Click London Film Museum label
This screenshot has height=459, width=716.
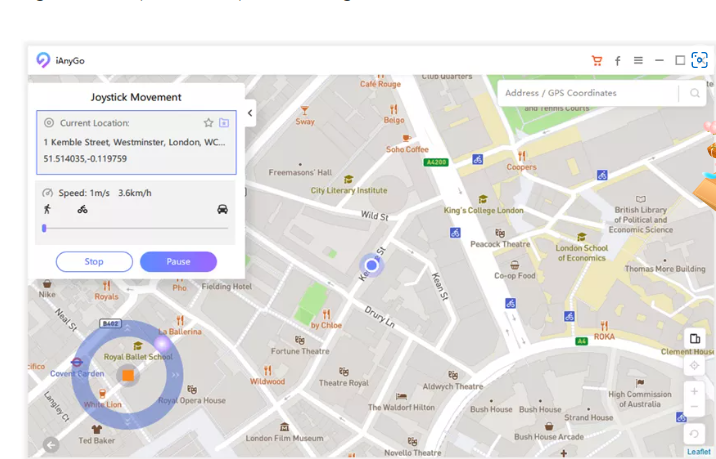point(284,438)
